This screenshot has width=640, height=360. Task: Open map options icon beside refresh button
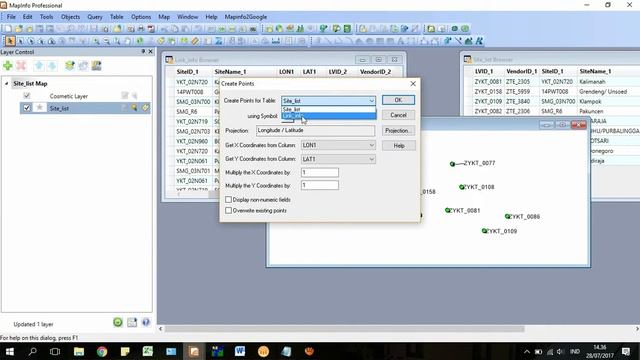click(x=132, y=322)
